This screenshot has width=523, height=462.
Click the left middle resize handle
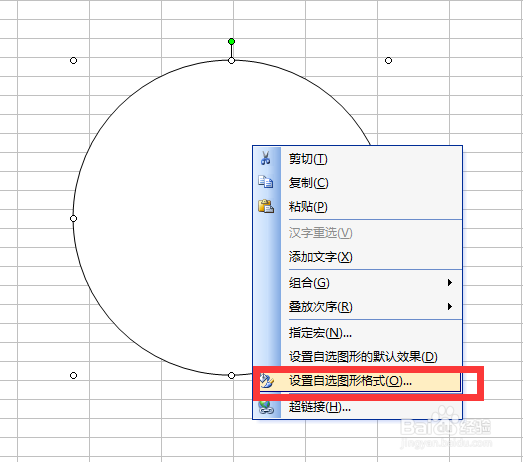(73, 218)
